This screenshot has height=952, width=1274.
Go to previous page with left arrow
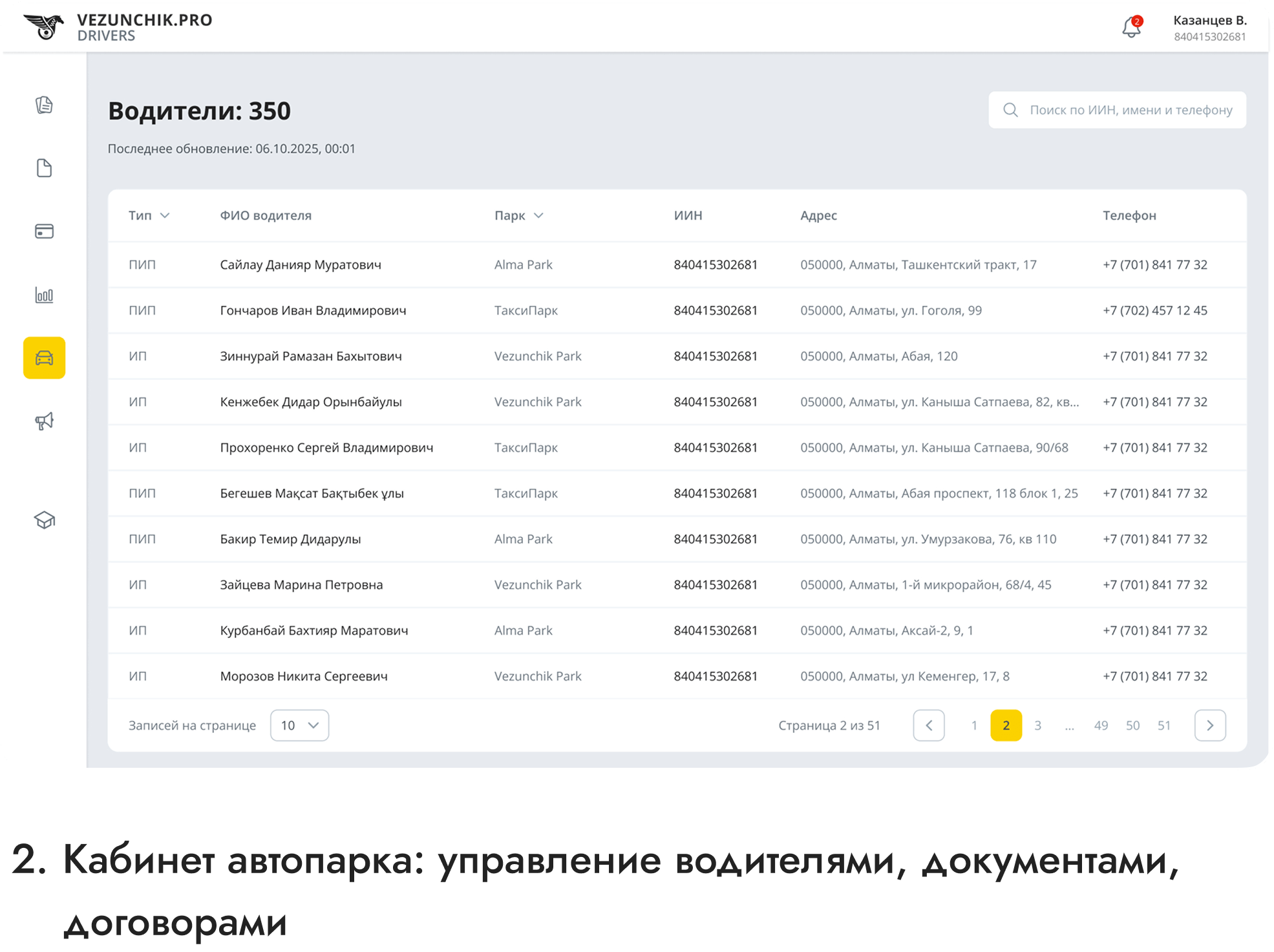coord(928,725)
